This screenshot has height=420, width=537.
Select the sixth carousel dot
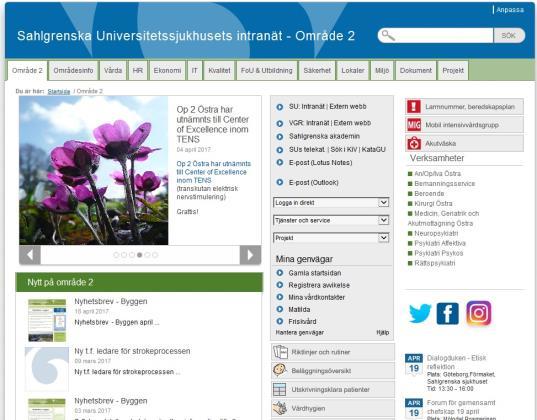(155, 255)
